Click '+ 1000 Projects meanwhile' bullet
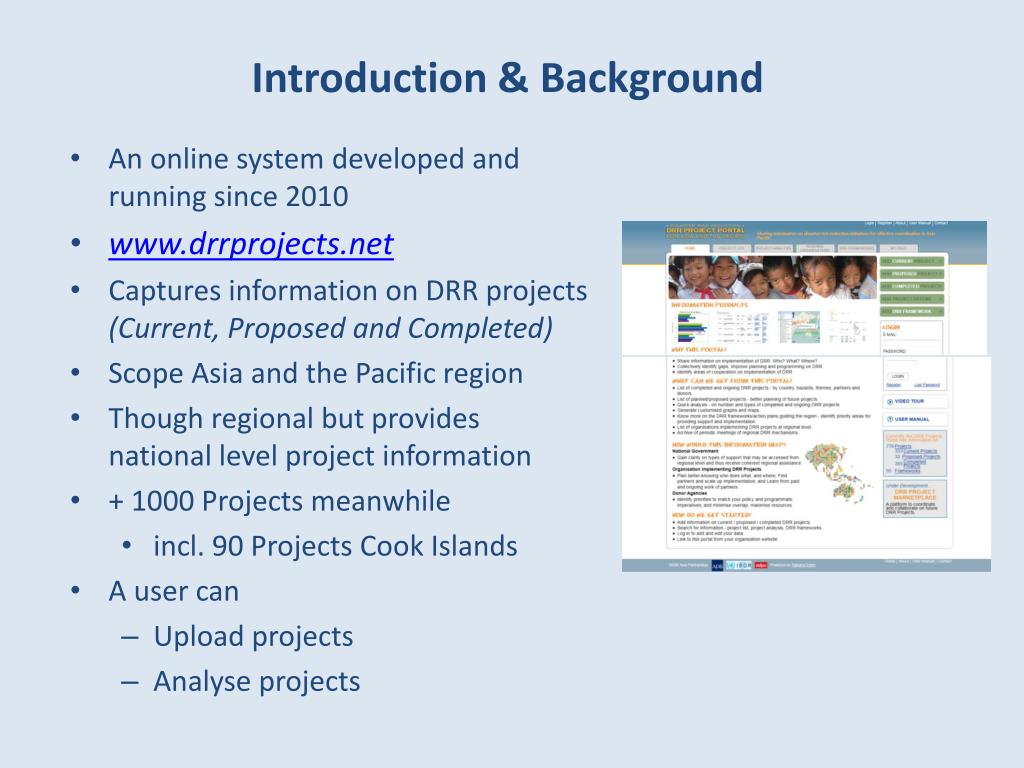 pos(280,502)
